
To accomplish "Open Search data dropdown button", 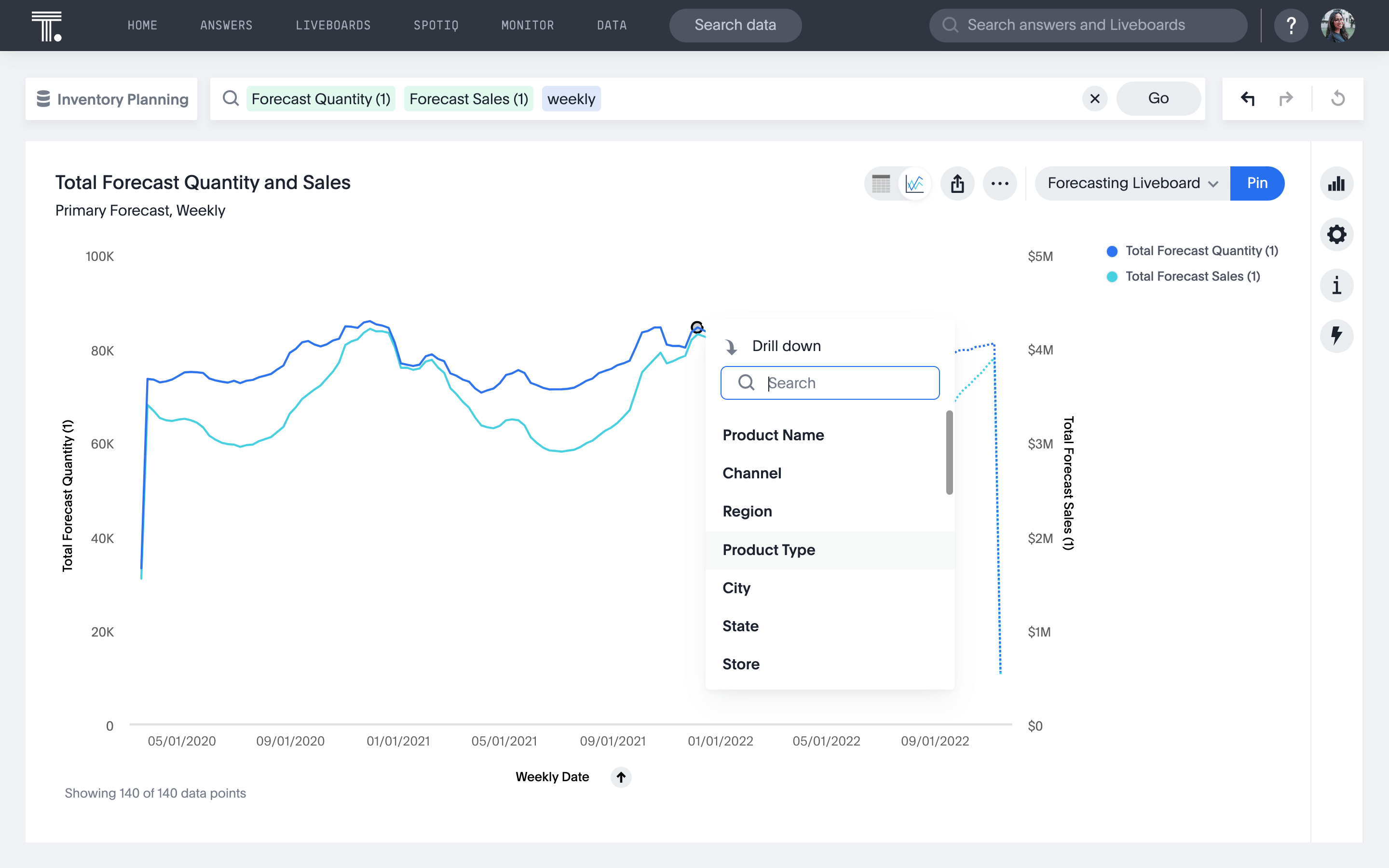I will tap(735, 25).
